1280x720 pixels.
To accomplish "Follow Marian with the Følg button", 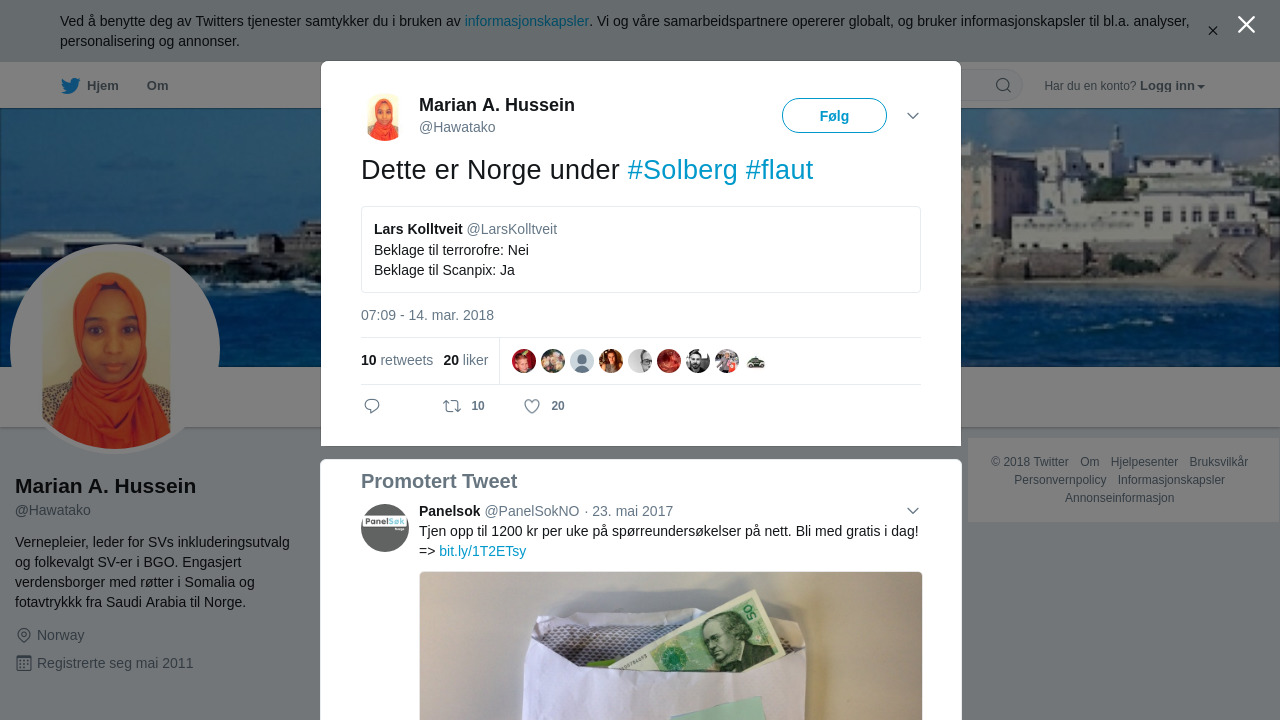I will coord(834,116).
